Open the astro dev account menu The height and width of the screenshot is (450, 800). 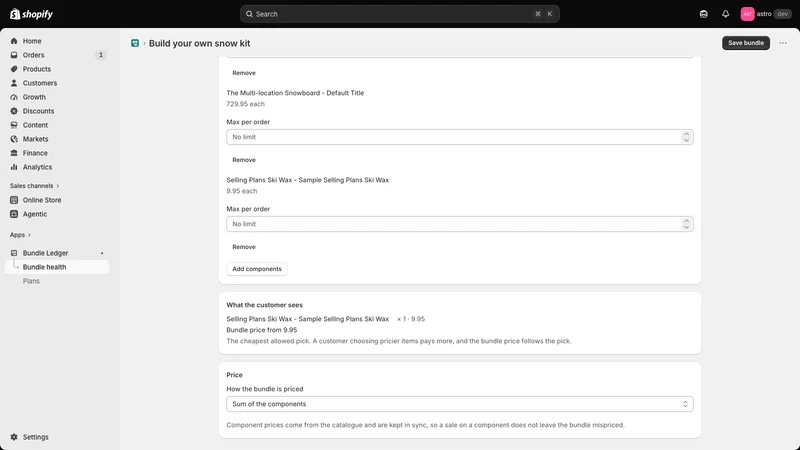[766, 14]
